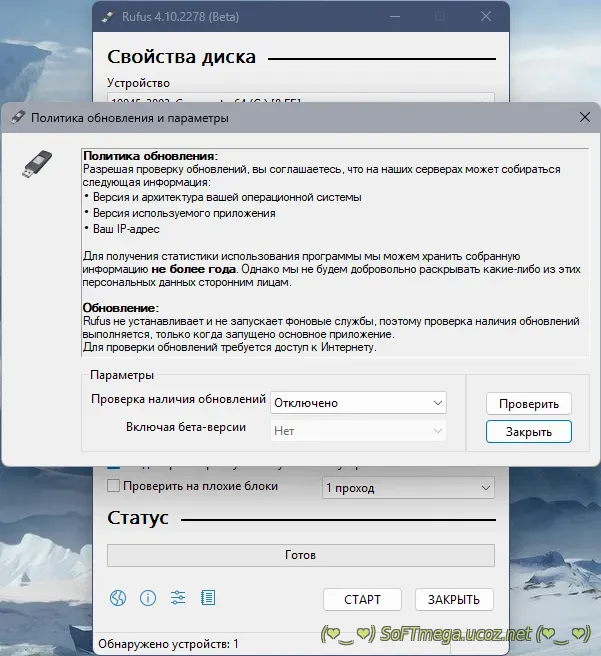This screenshot has height=656, width=601.
Task: Click the info about Rufus icon
Action: [x=148, y=598]
